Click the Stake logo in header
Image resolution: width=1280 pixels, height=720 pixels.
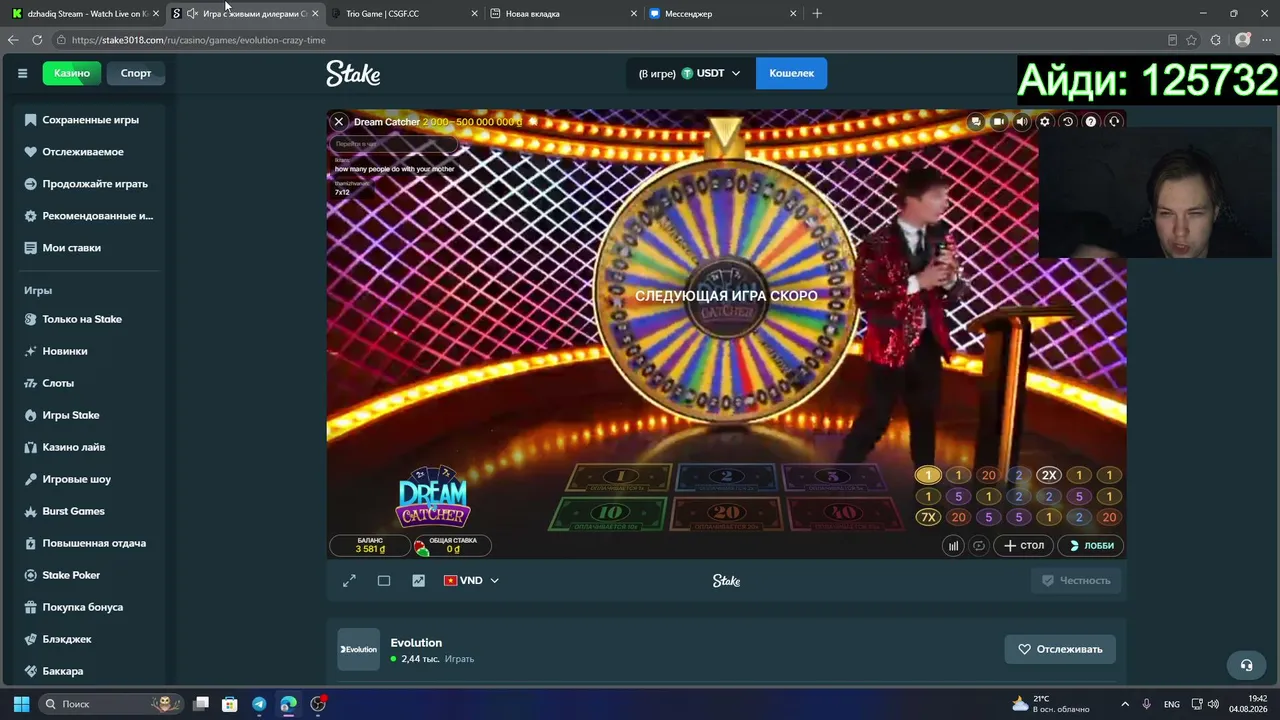(x=353, y=73)
